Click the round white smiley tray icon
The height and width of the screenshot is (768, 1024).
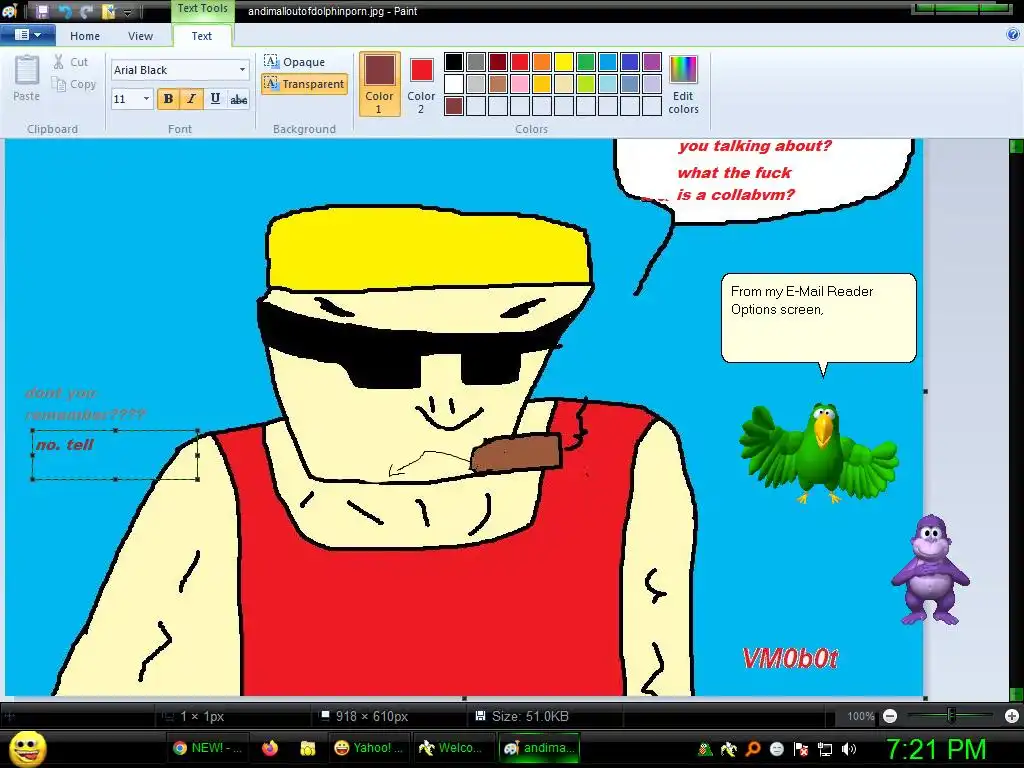coord(776,749)
